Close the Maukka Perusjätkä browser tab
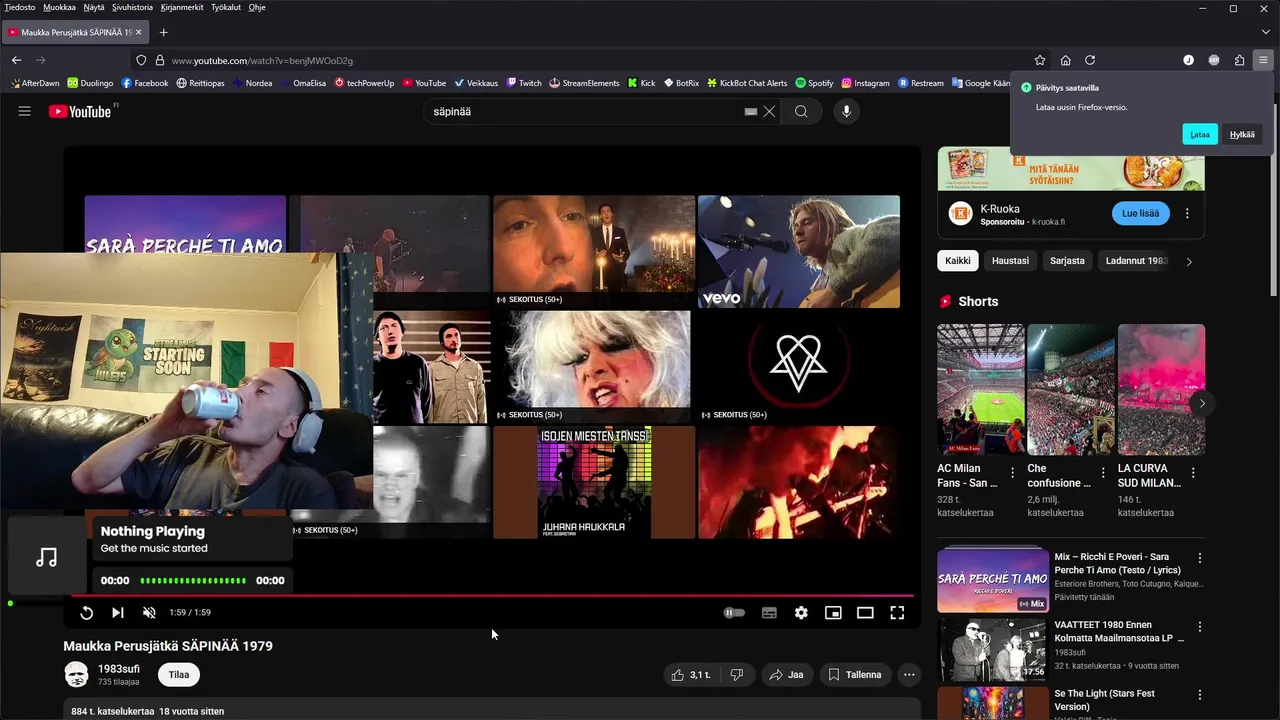 [139, 32]
